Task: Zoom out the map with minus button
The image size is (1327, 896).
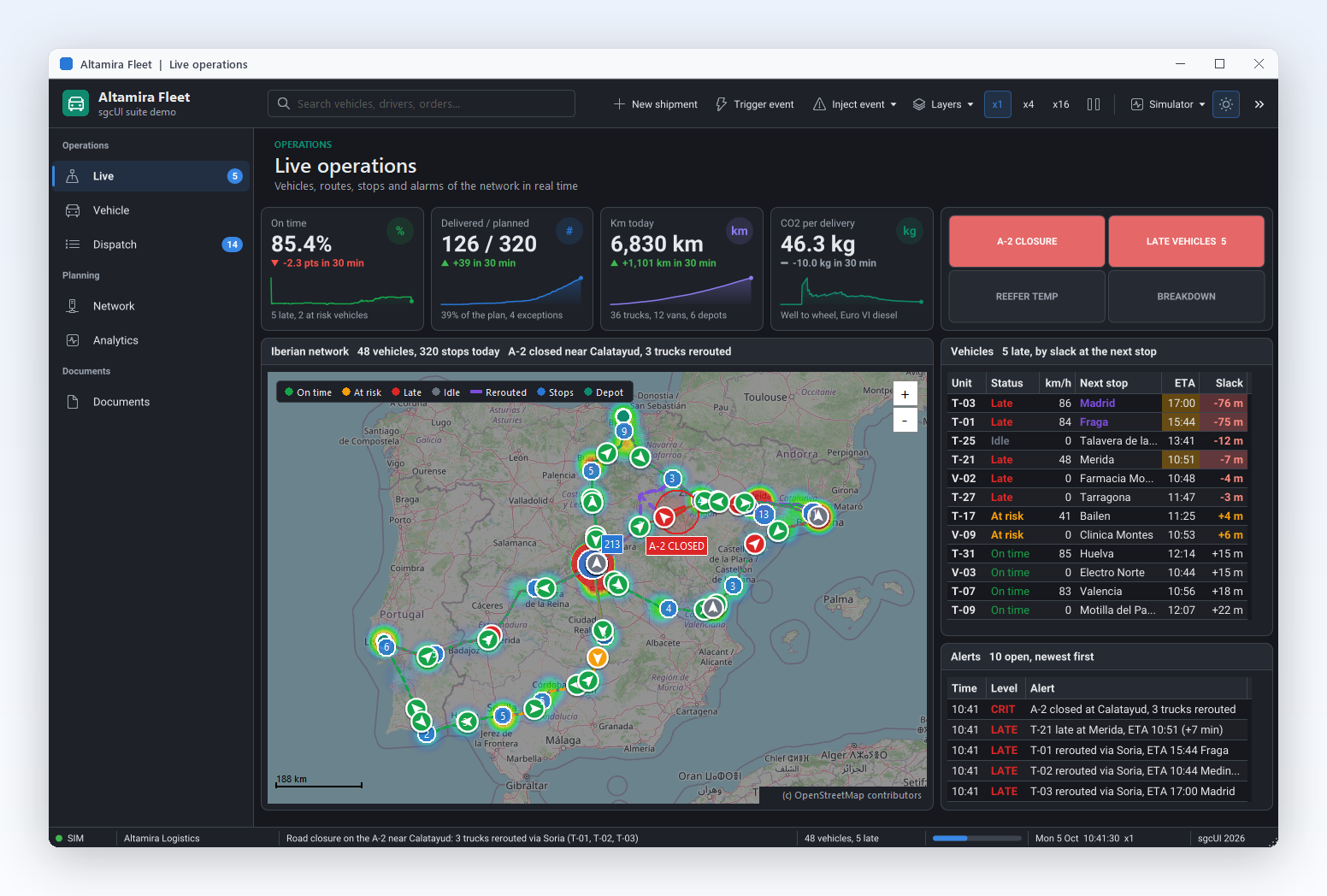Action: click(x=905, y=420)
